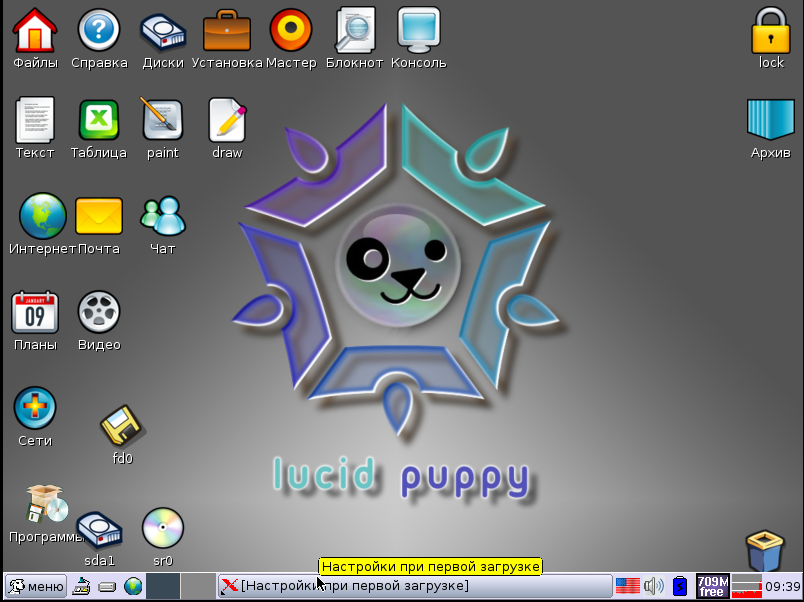
Task: Select the Настройки при первой загрузке taskbar window
Action: click(414, 586)
